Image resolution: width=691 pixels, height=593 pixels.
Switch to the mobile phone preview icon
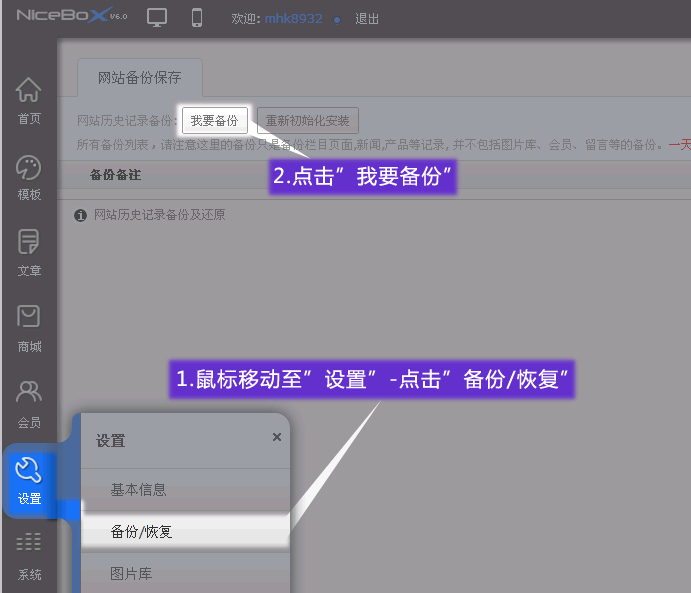[197, 18]
